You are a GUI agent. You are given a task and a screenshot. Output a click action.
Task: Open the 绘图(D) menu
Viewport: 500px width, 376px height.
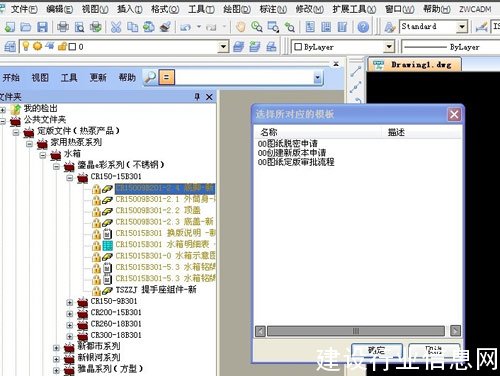[x=237, y=9]
